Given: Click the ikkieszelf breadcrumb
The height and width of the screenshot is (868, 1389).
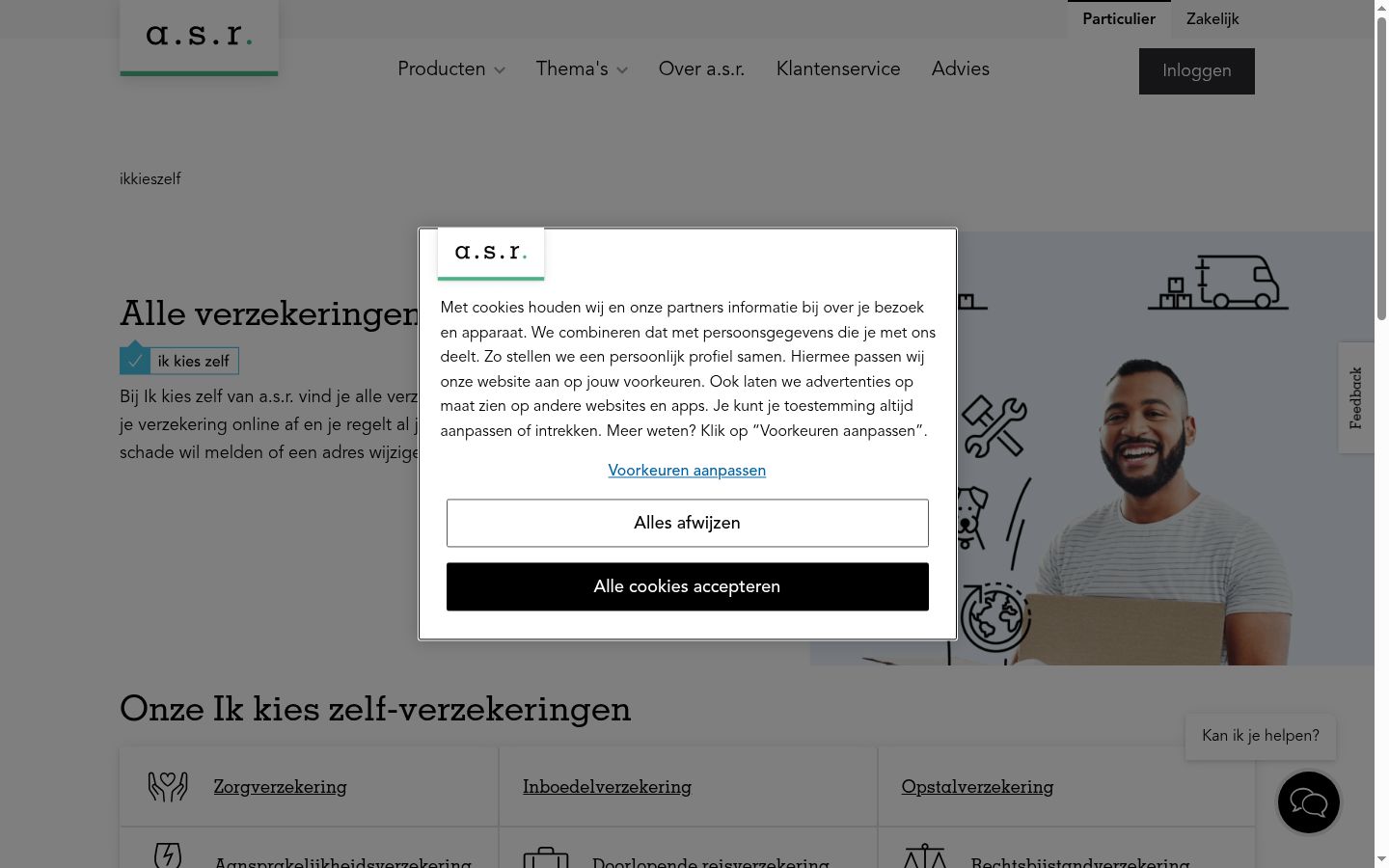Looking at the screenshot, I should tap(150, 179).
